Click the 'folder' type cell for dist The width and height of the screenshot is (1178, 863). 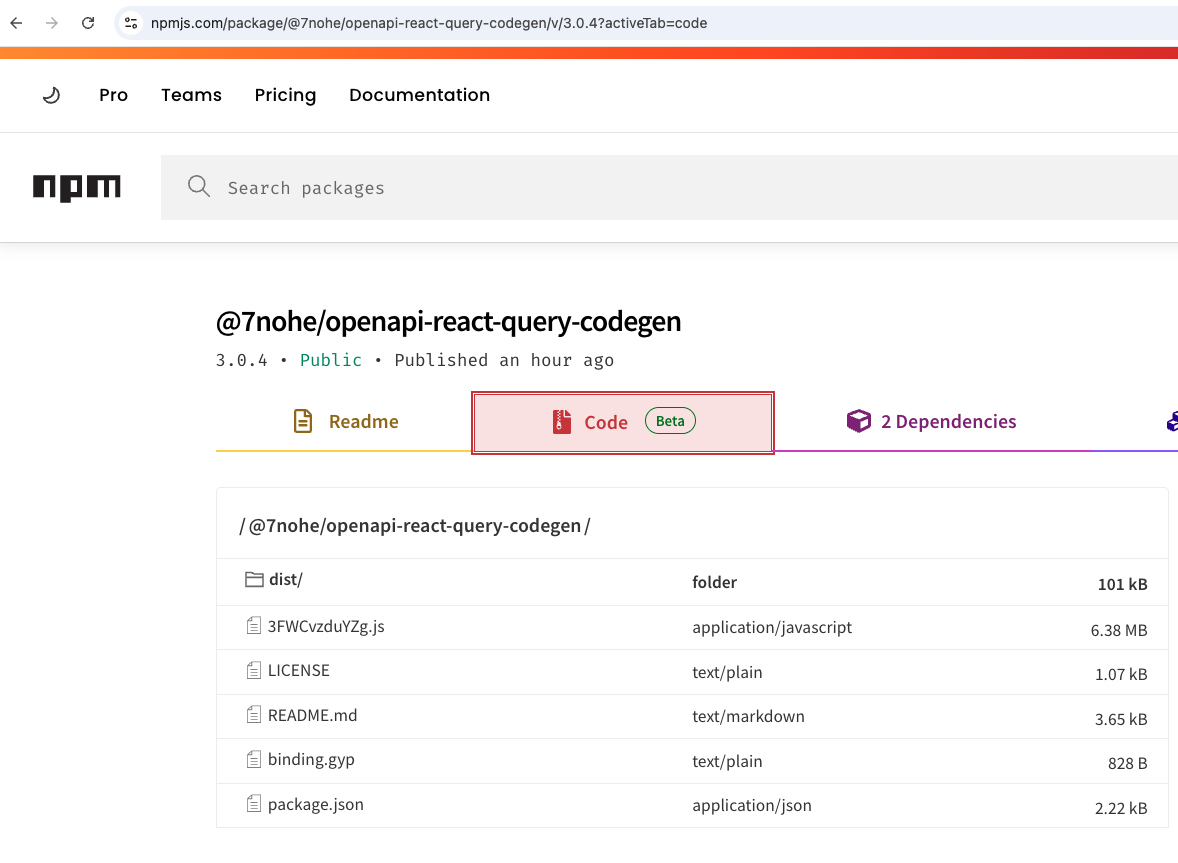click(x=714, y=583)
